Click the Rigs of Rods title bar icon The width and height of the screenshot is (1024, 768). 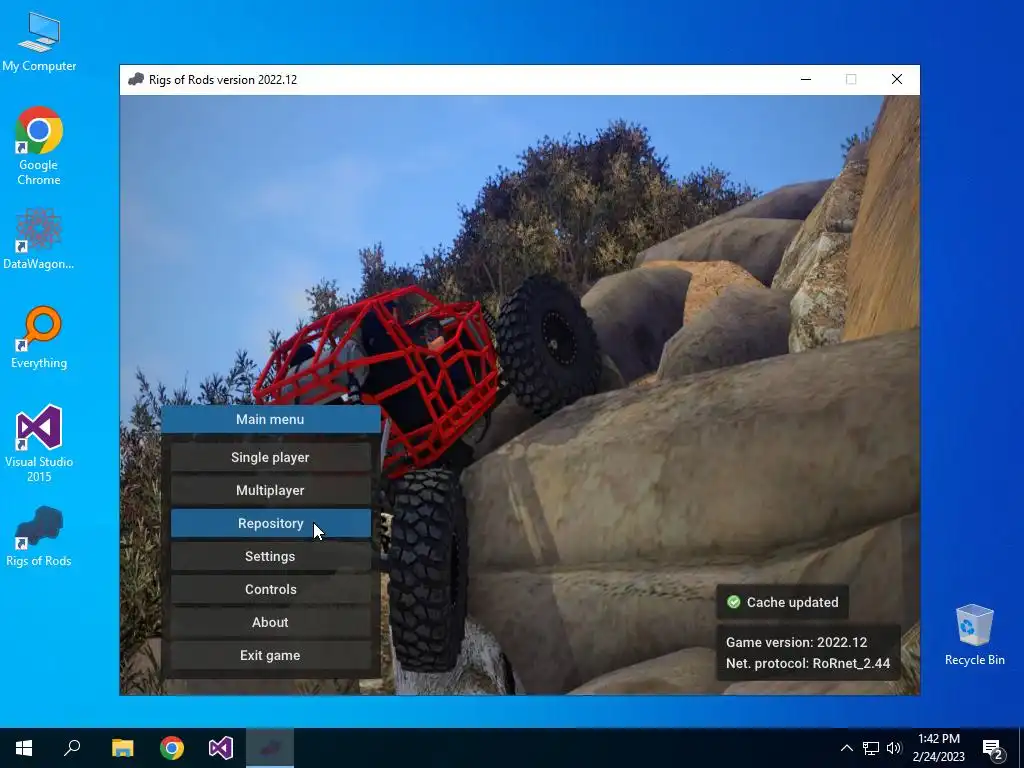point(136,80)
